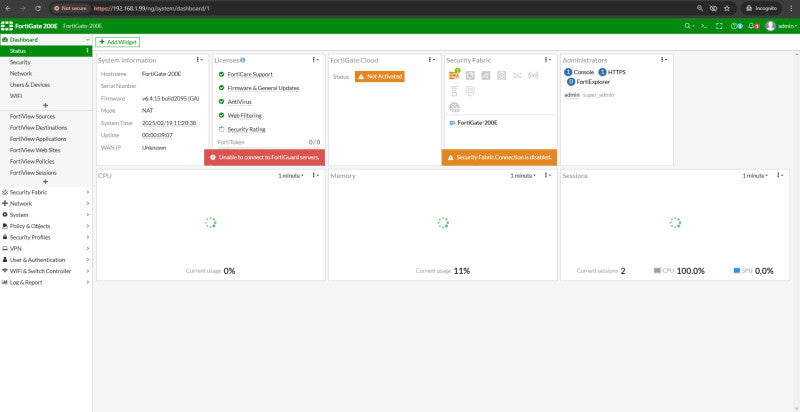Open Memory widget options dots menu
Viewport: 800px width, 412px height.
(547, 175)
